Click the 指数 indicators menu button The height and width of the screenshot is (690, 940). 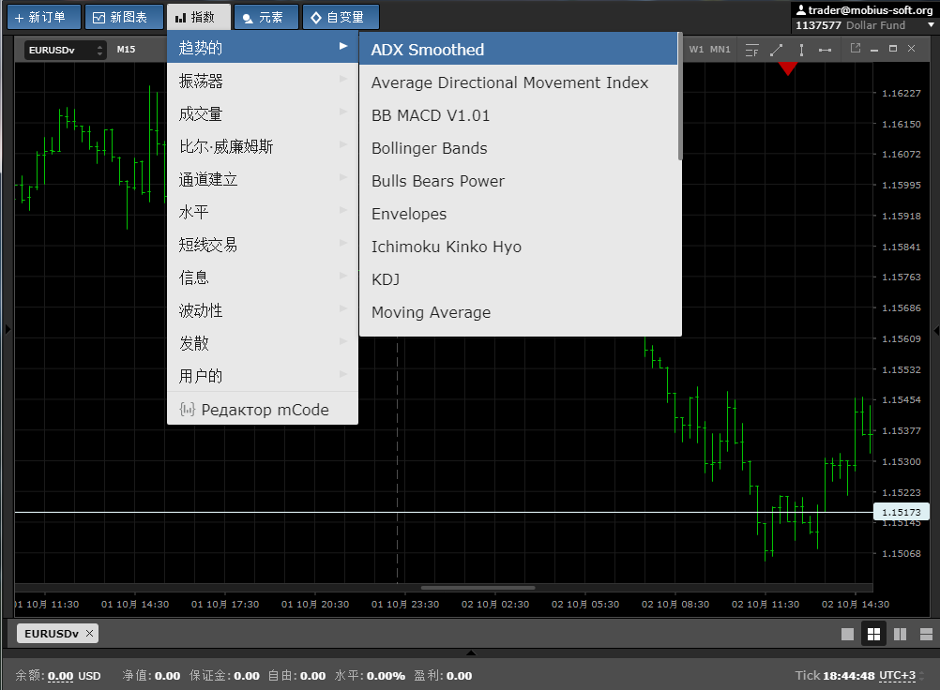click(x=198, y=17)
